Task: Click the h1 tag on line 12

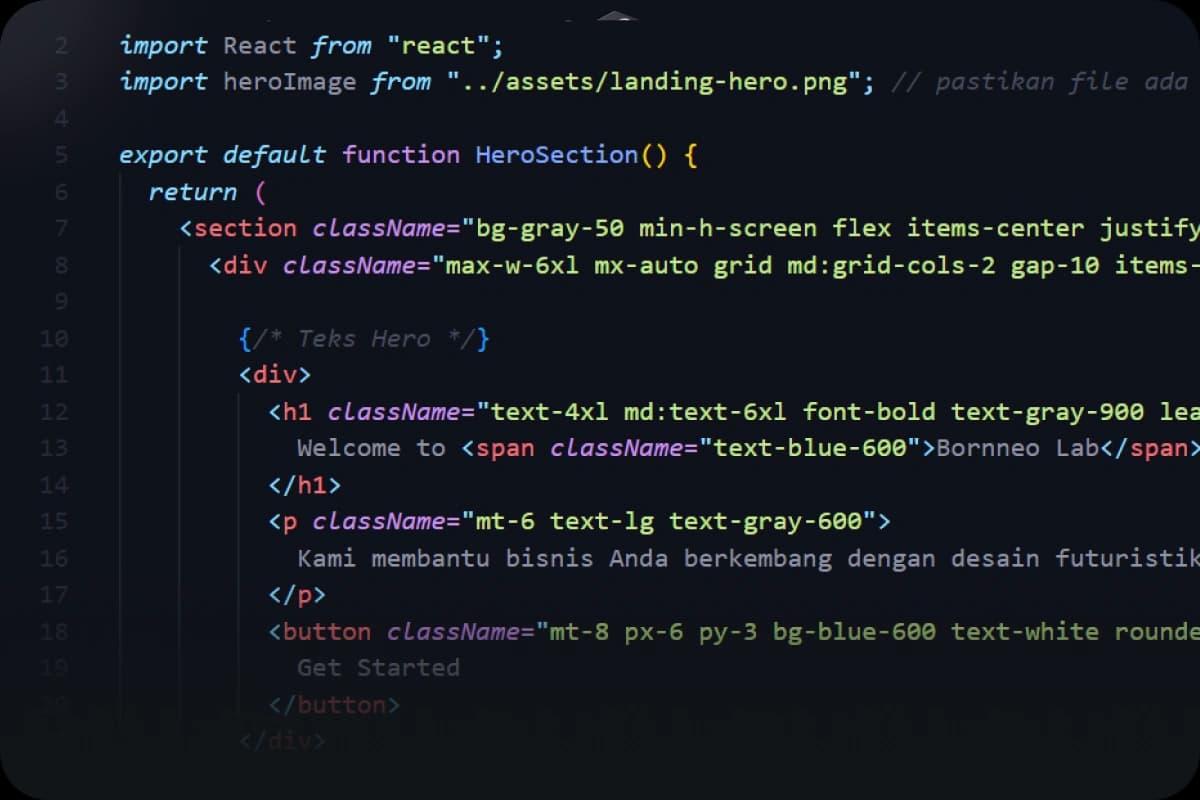Action: coord(290,411)
